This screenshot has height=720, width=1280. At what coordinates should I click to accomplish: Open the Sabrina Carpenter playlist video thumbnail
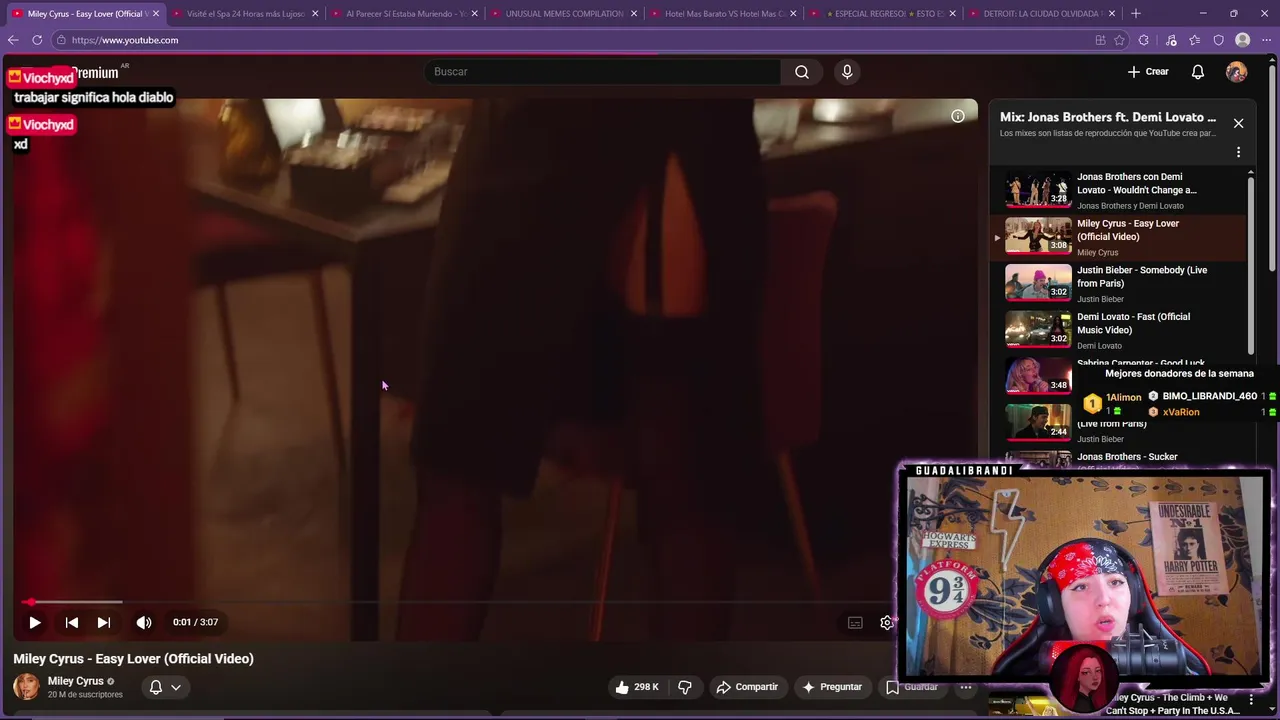(x=1038, y=376)
